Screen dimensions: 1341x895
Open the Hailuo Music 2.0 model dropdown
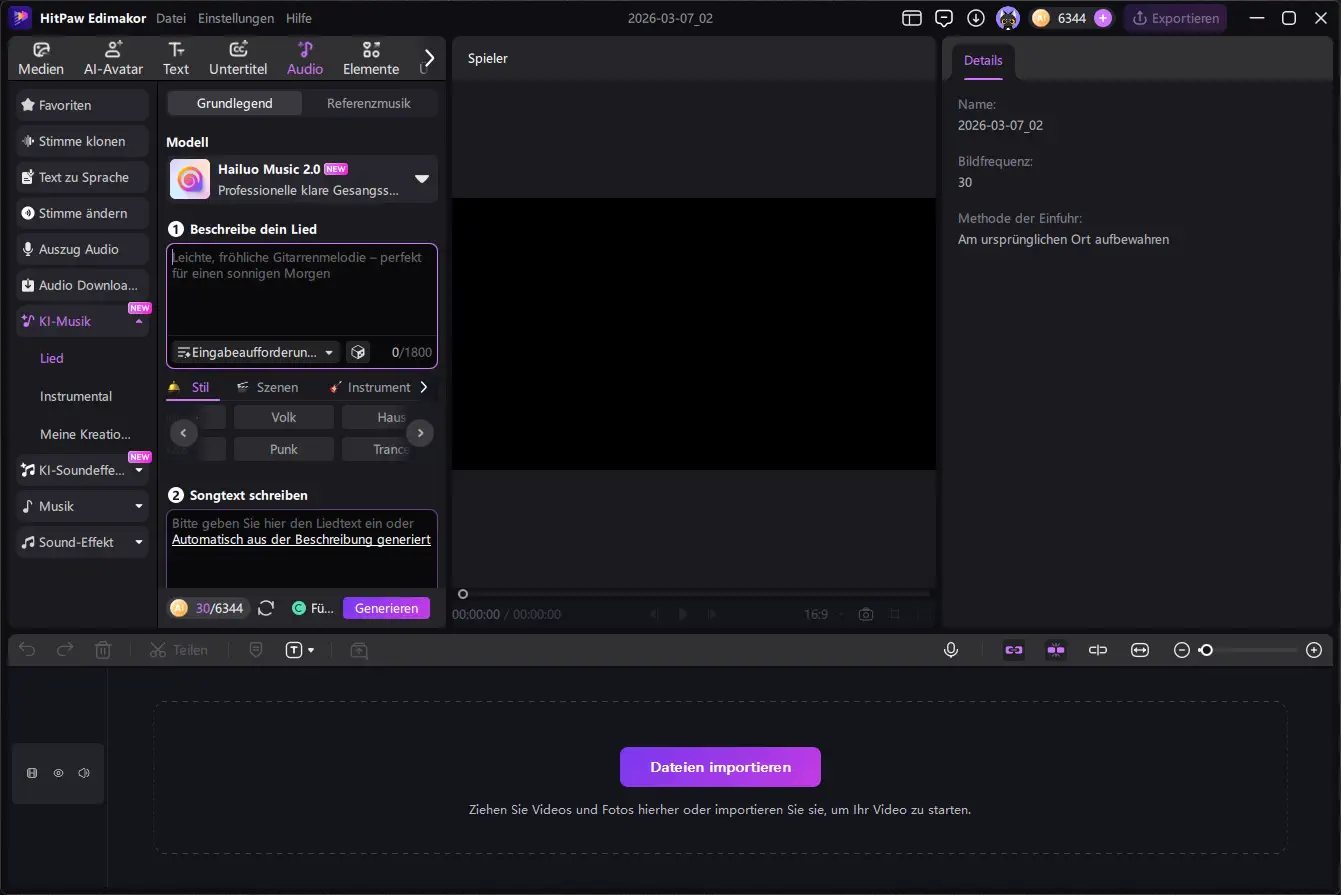421,179
